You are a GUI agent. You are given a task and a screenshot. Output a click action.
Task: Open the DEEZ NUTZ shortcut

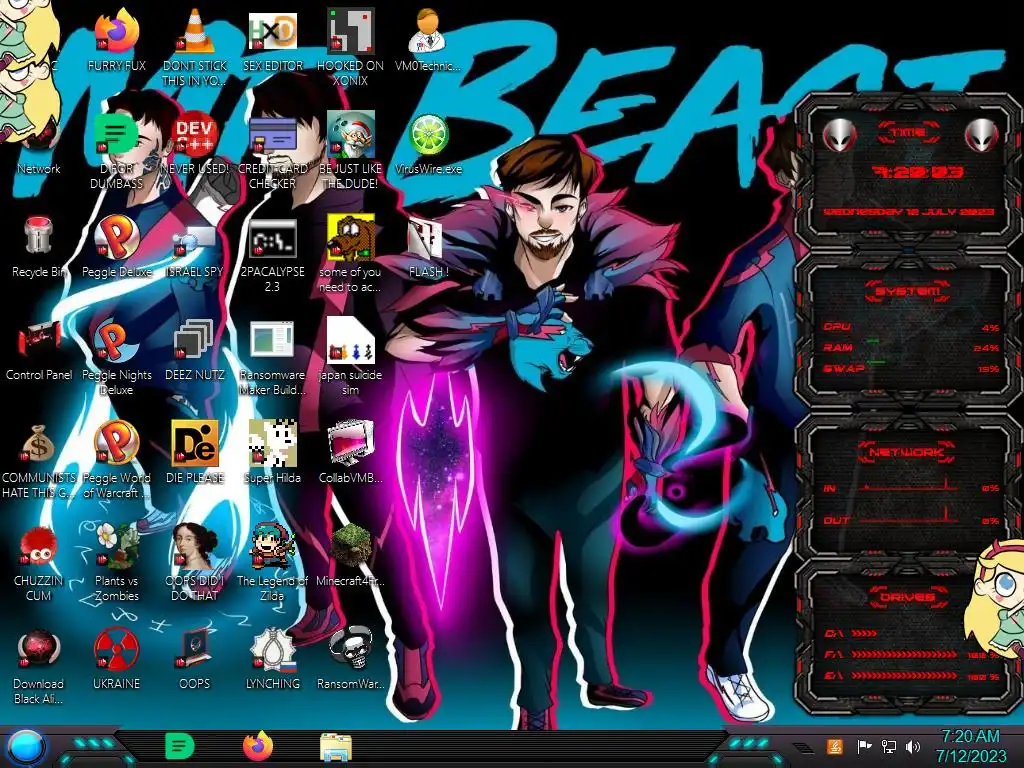coord(195,340)
